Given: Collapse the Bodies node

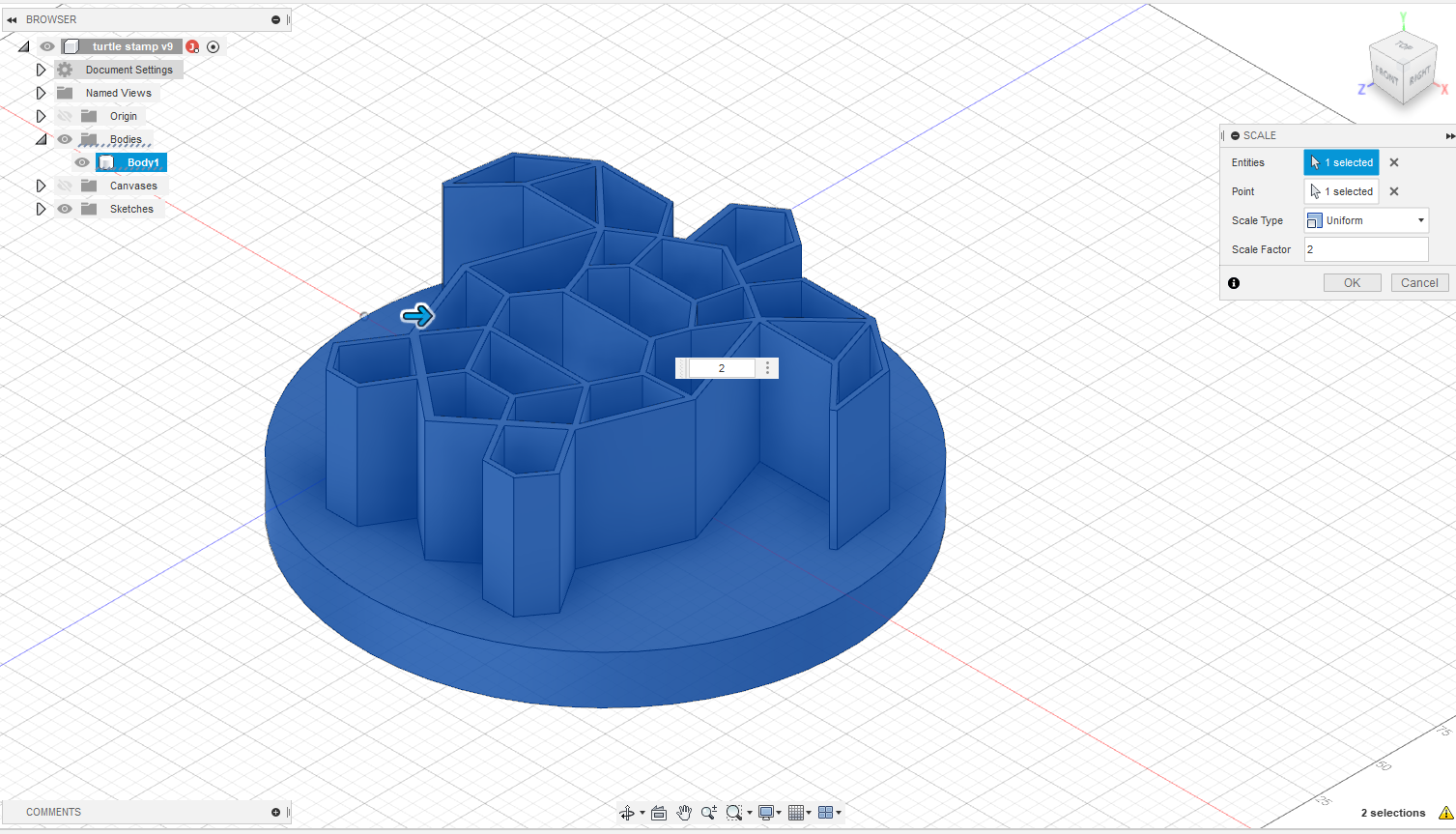Looking at the screenshot, I should [41, 139].
